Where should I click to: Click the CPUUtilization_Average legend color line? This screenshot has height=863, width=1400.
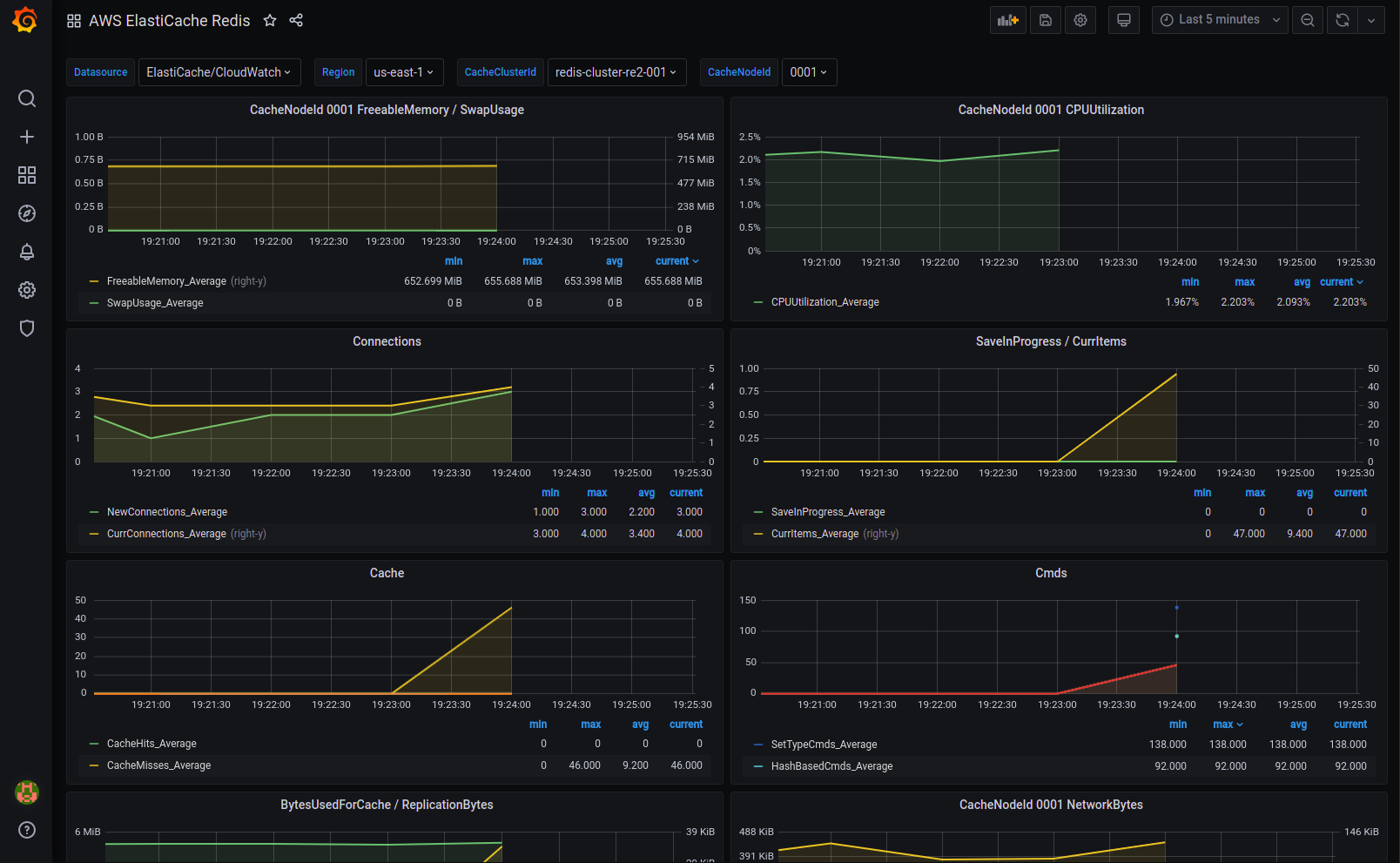click(x=758, y=302)
